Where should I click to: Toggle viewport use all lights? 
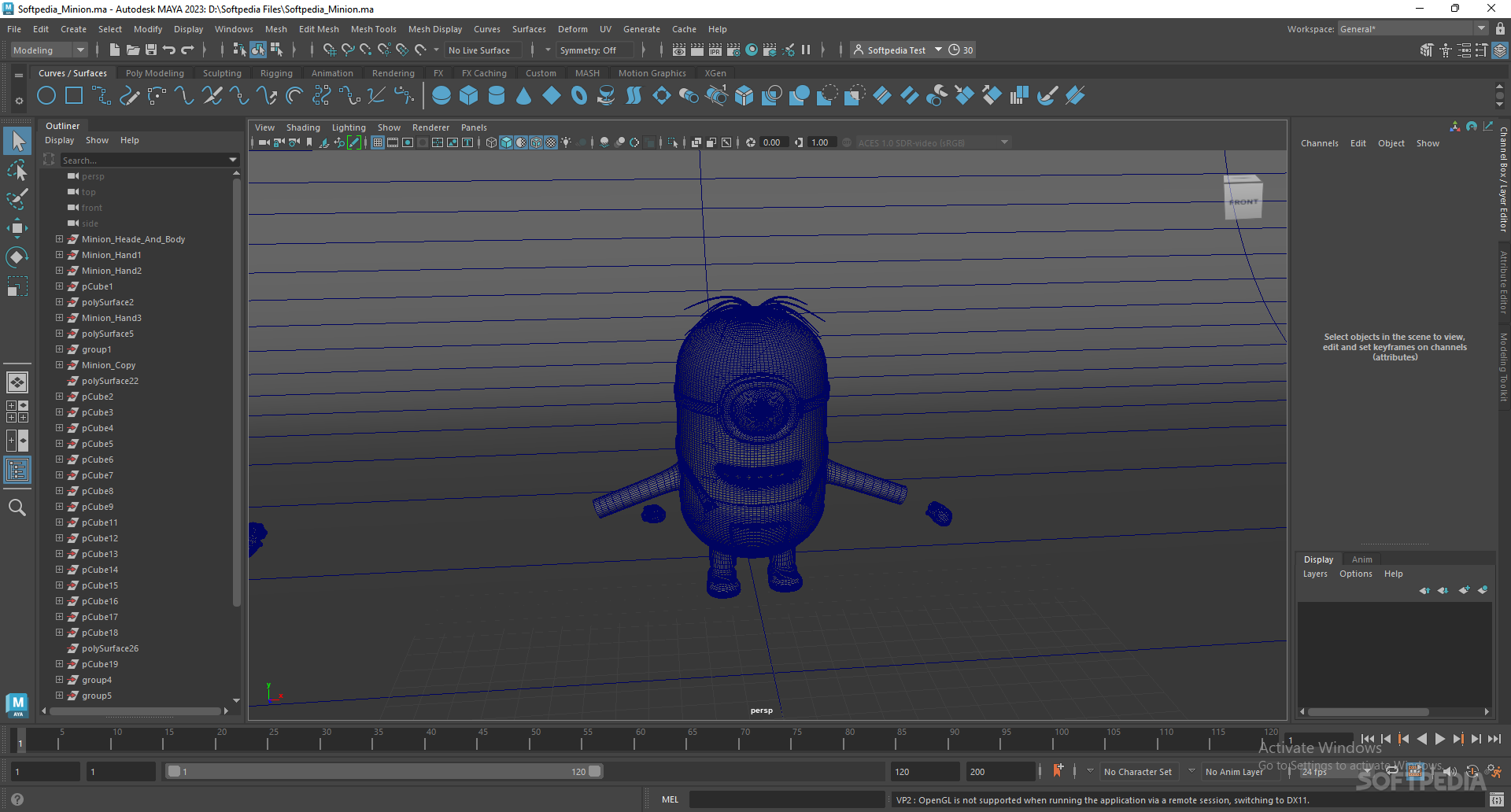click(x=566, y=142)
